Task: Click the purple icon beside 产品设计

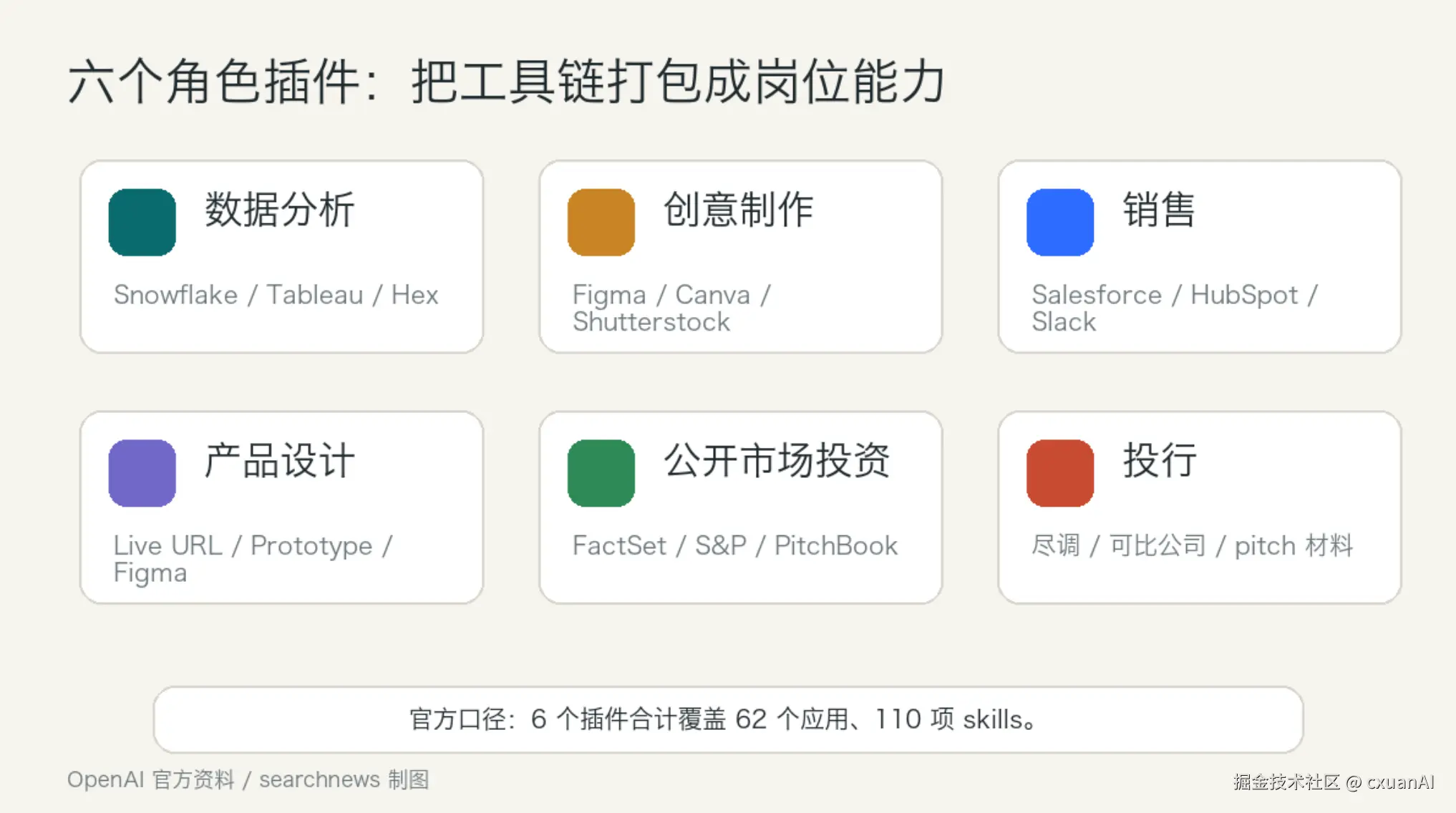Action: 142,473
